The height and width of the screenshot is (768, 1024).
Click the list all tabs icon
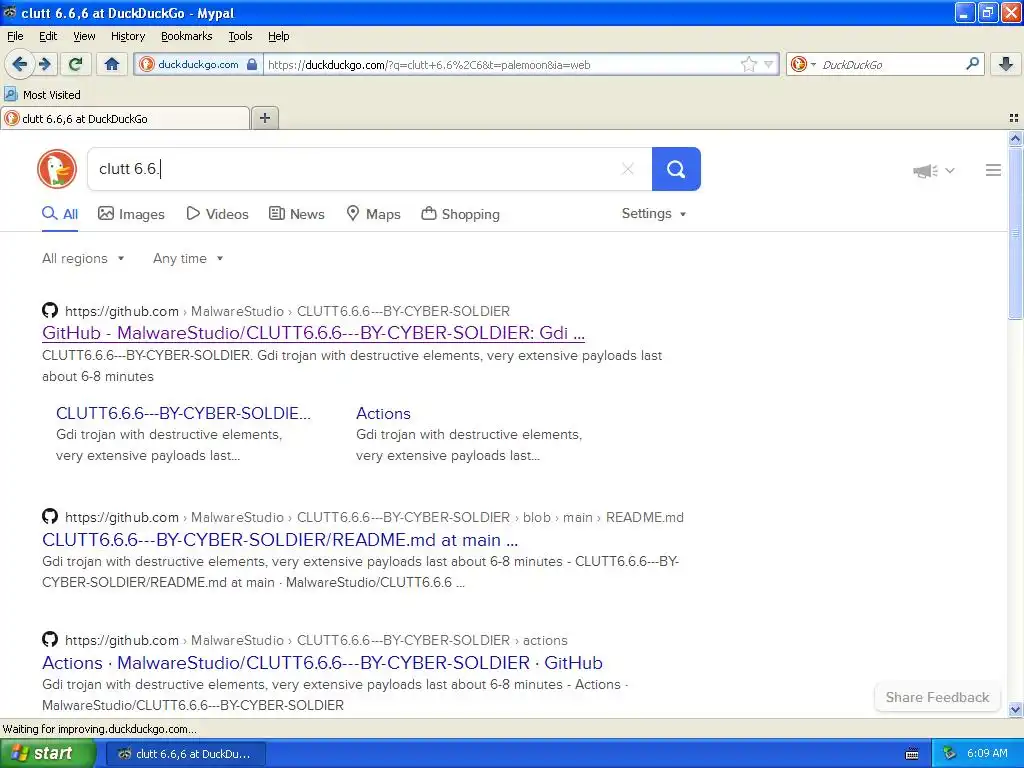click(1014, 118)
